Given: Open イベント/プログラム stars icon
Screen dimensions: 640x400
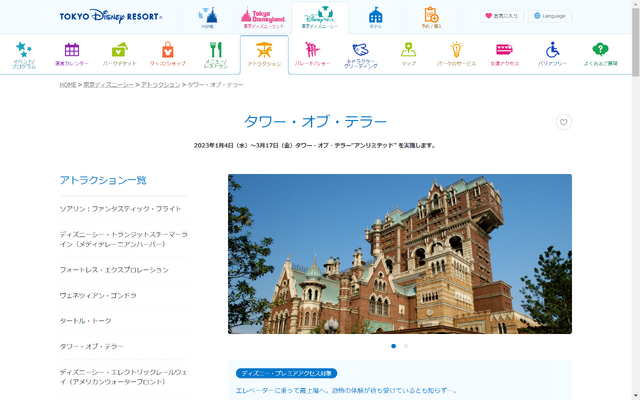Looking at the screenshot, I should point(24,55).
